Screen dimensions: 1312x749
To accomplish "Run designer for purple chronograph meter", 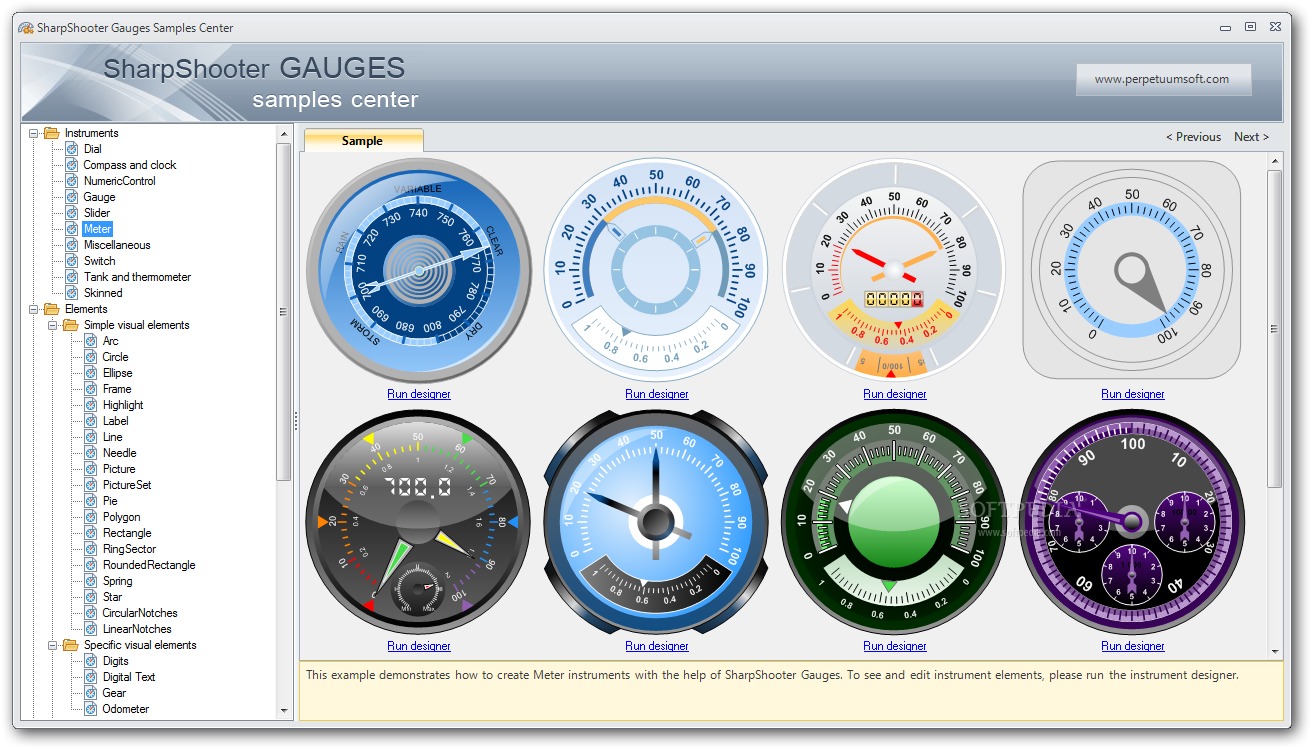I will click(1133, 646).
